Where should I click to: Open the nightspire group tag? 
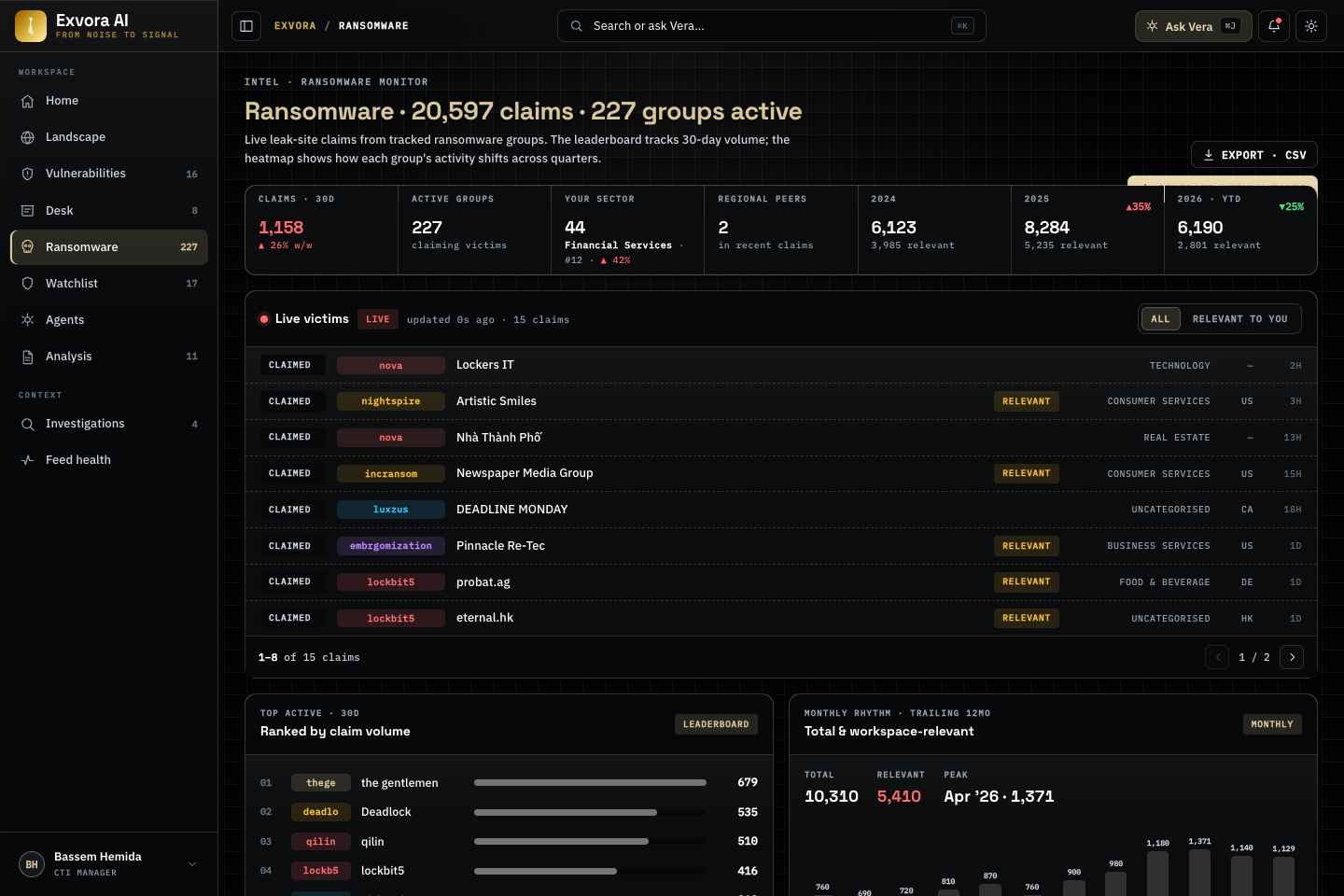(x=391, y=401)
